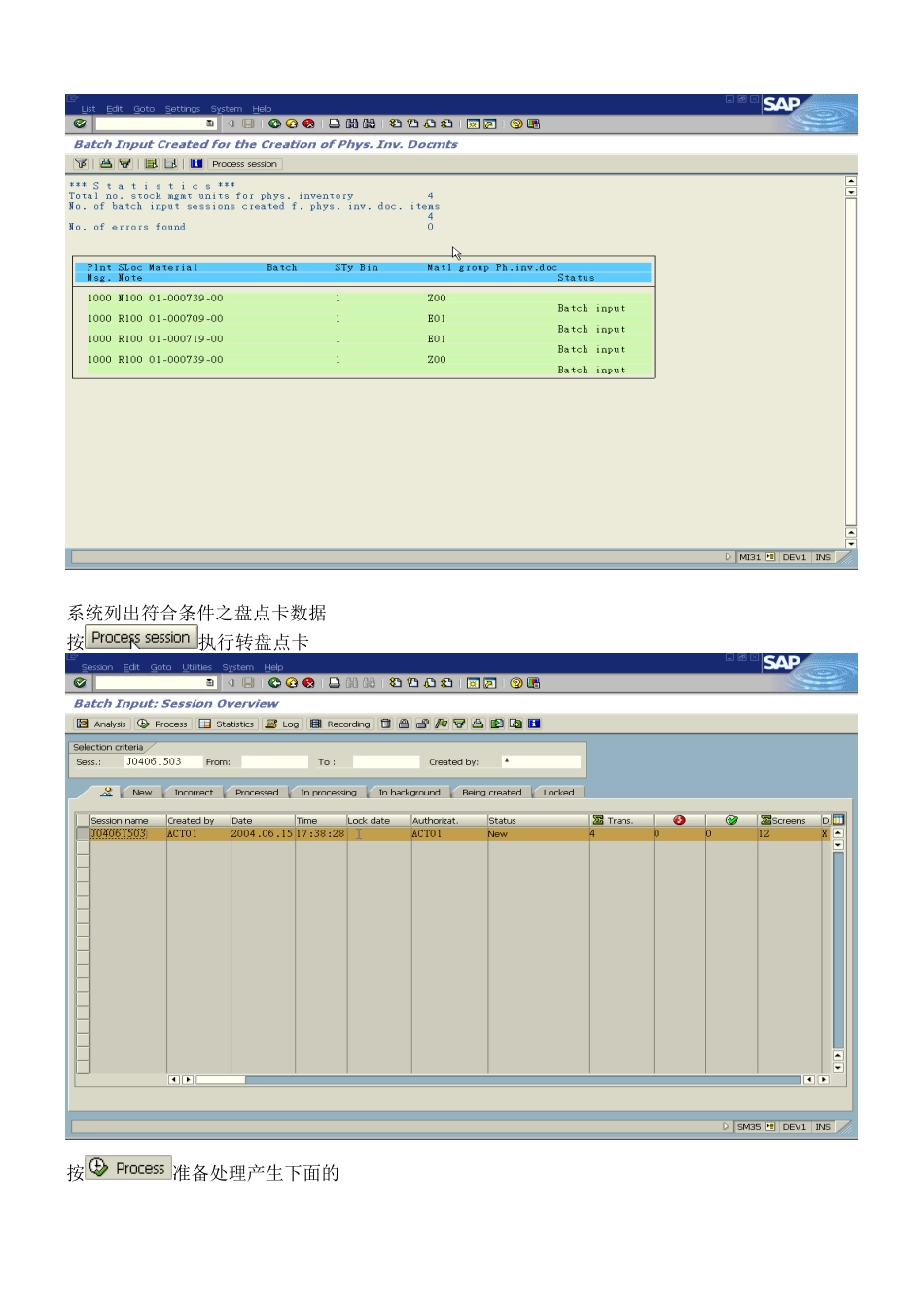Image resolution: width=924 pixels, height=1307 pixels.
Task: Open command field history dropdown in Session Overview
Action: pos(209,683)
